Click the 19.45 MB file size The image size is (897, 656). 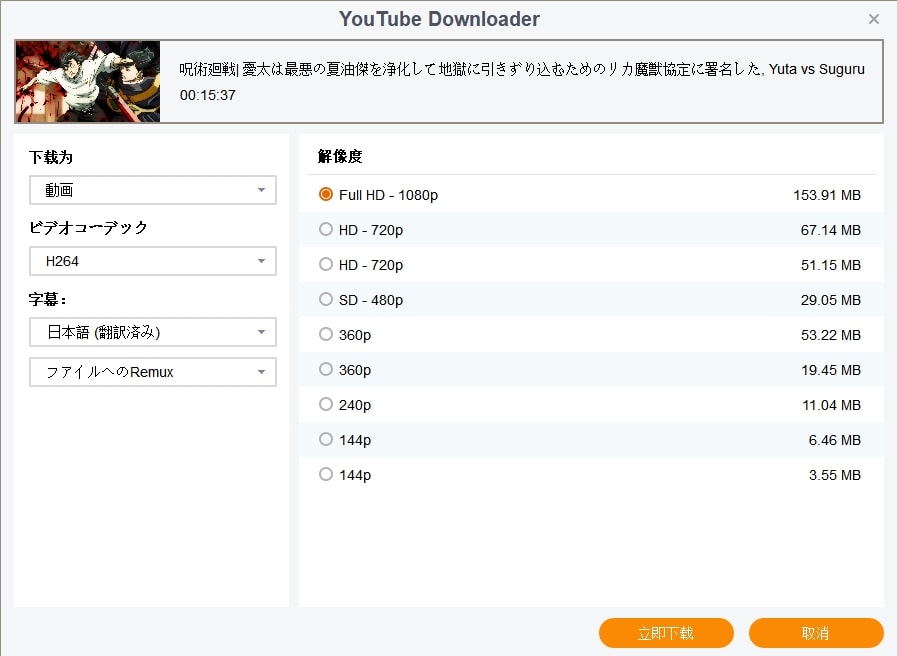click(831, 370)
